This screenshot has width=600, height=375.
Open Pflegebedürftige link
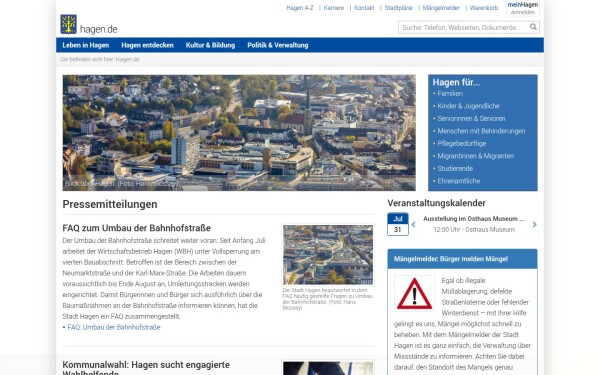462,143
